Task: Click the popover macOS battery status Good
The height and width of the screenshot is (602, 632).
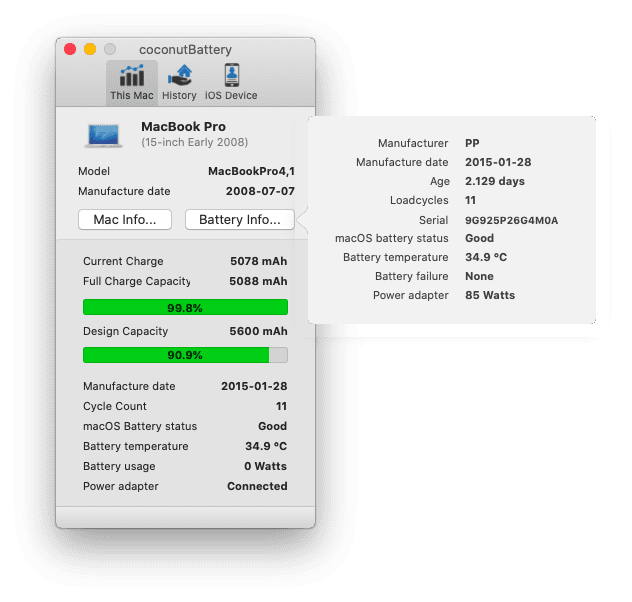Action: 479,238
